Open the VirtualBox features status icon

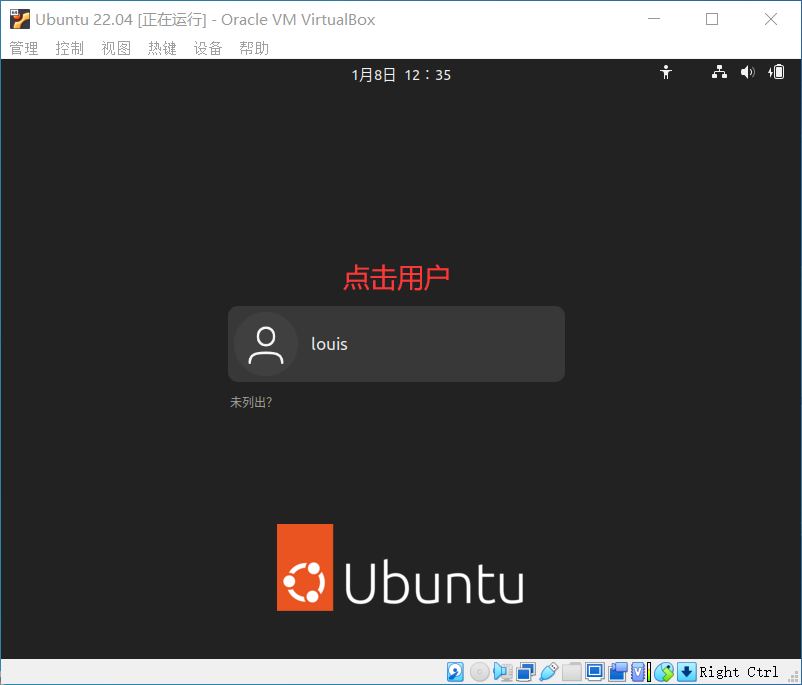click(x=637, y=671)
